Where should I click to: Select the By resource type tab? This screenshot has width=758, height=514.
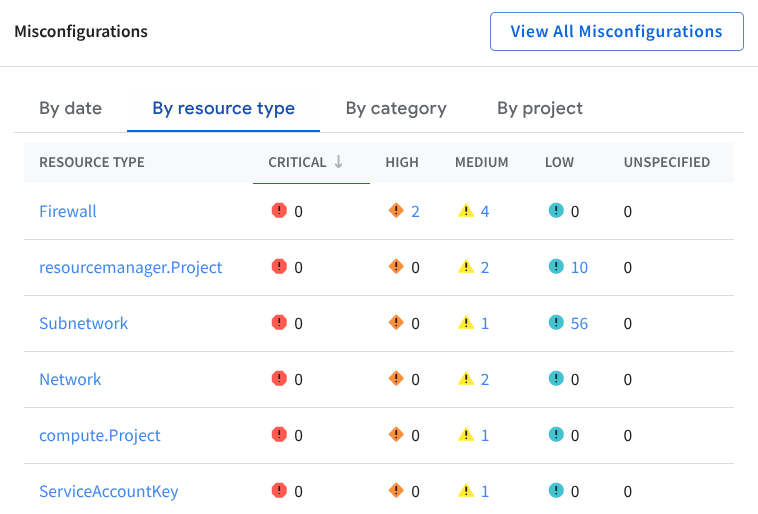click(x=223, y=108)
